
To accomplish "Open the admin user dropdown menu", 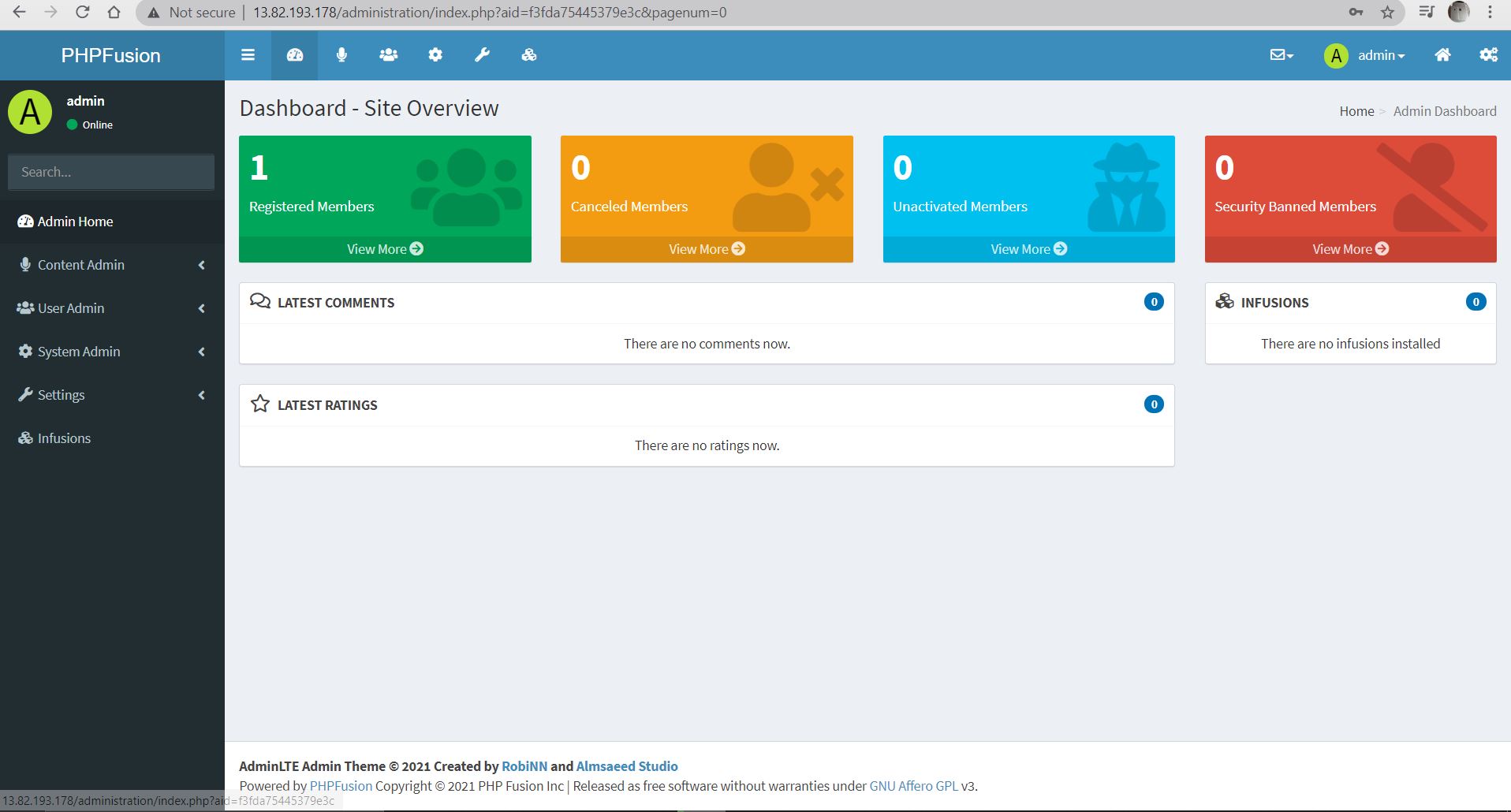I will coord(1365,55).
